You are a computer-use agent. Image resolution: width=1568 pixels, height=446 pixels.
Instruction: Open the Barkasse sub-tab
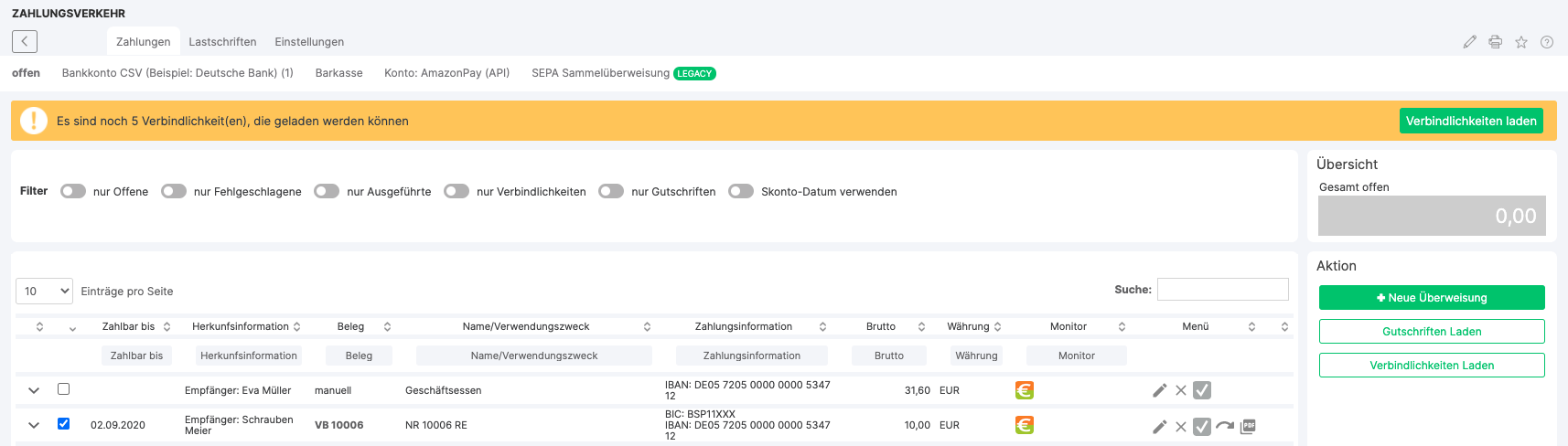[x=338, y=73]
